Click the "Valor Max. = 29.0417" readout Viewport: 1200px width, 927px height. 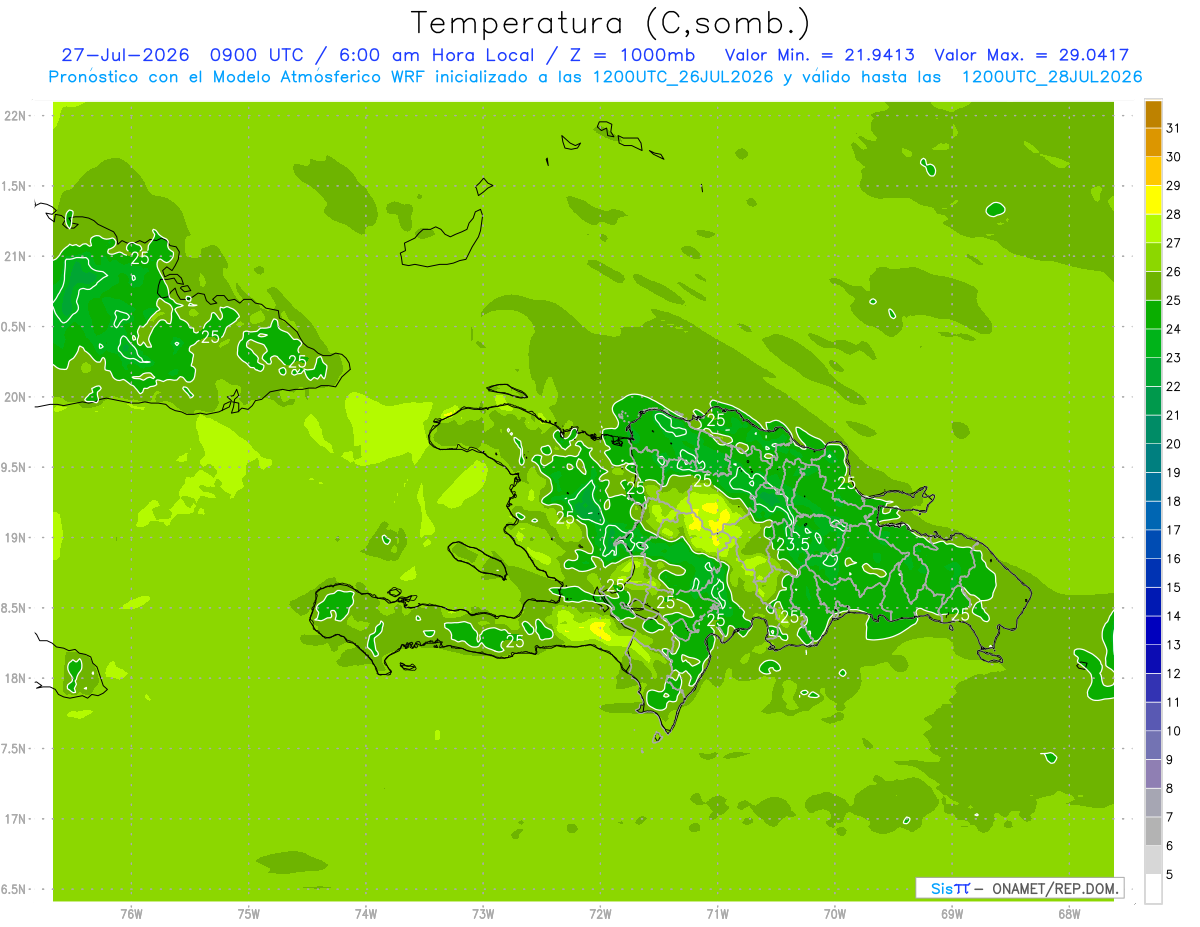pyautogui.click(x=1032, y=55)
